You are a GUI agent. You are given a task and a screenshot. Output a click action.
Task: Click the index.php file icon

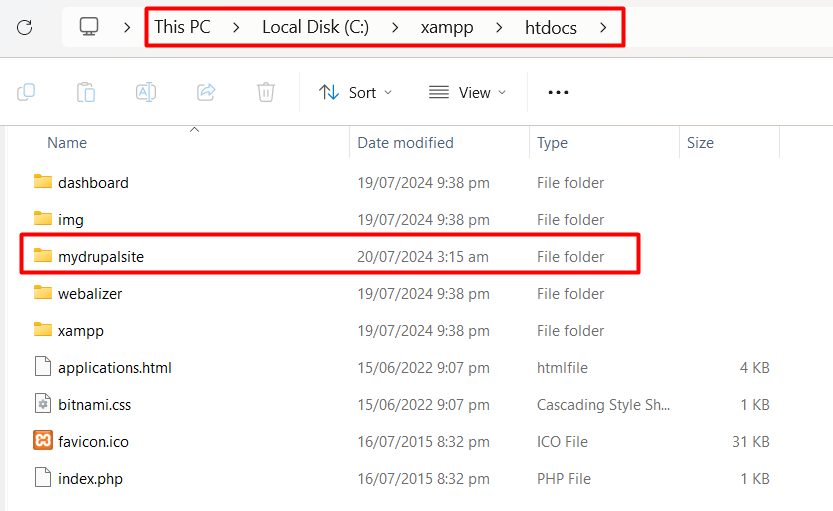click(x=43, y=478)
